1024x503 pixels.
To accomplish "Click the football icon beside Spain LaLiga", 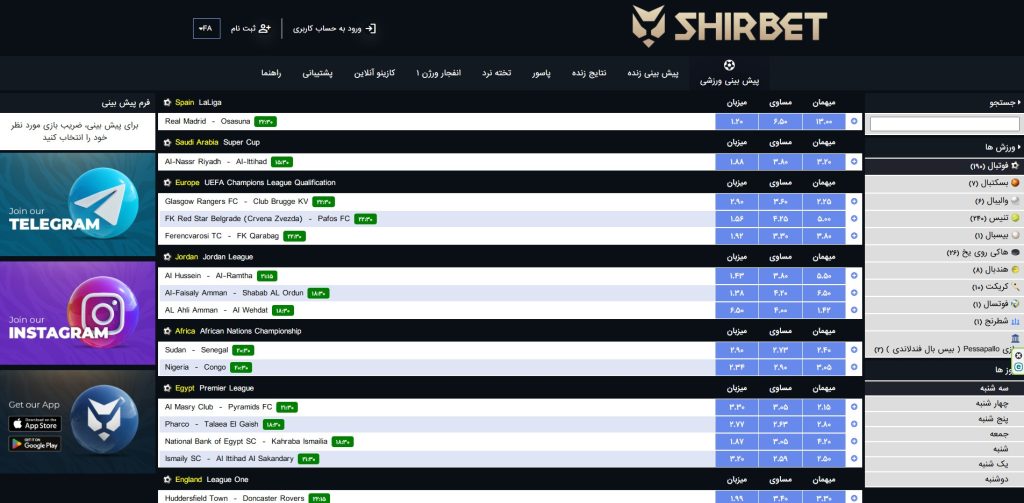I will pos(168,103).
